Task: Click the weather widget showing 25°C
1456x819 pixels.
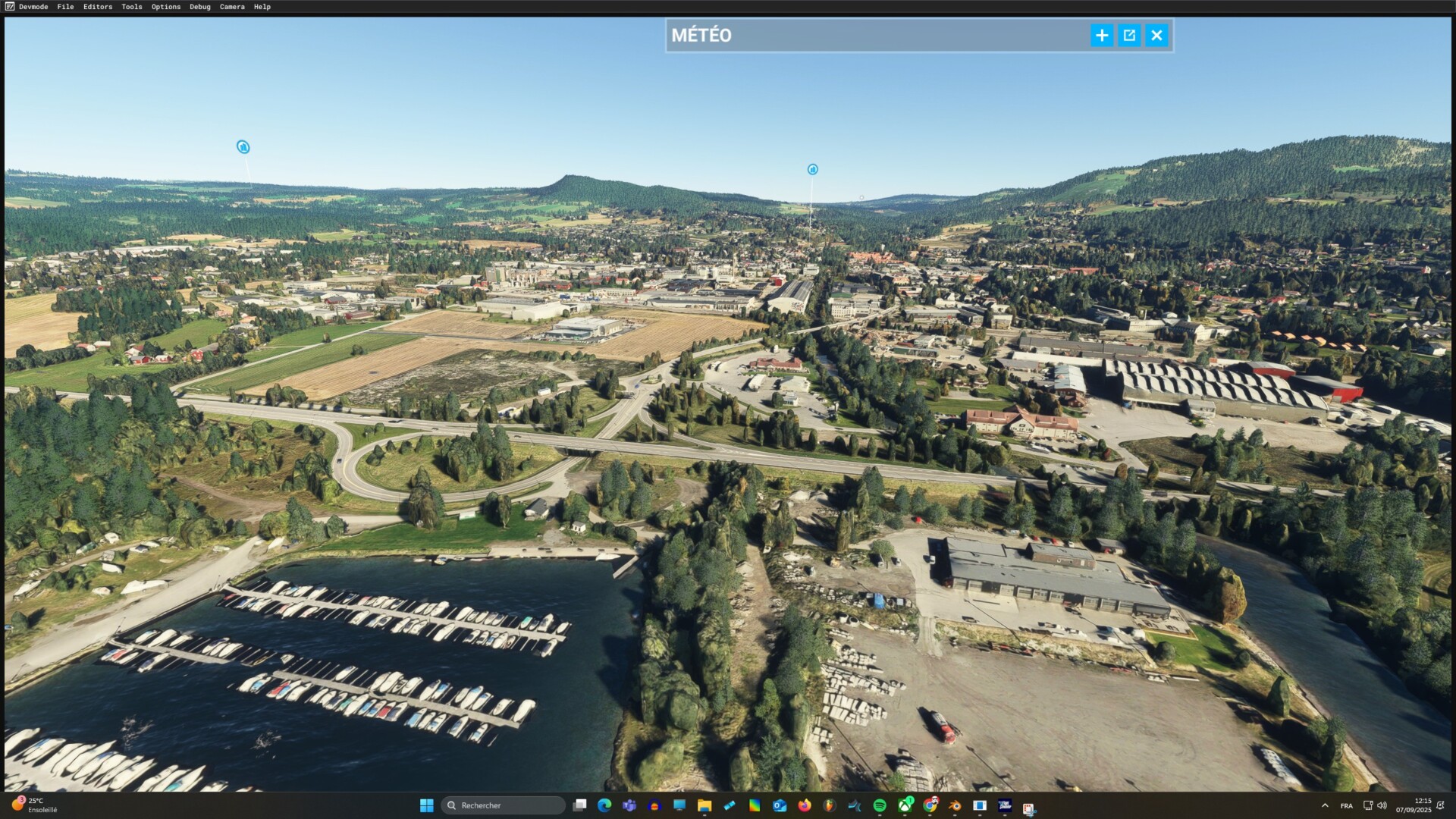Action: pos(34,805)
